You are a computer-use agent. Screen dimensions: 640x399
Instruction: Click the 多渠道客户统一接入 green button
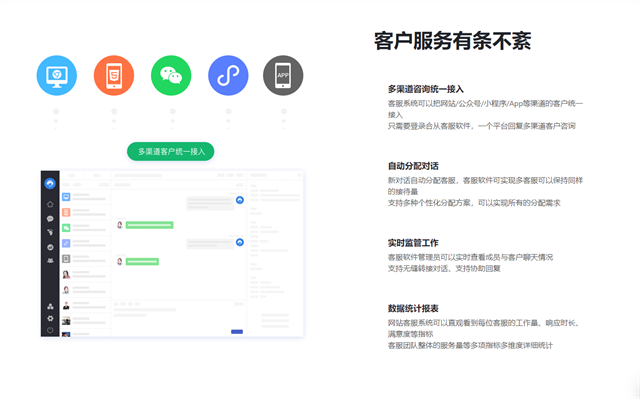coord(171,151)
